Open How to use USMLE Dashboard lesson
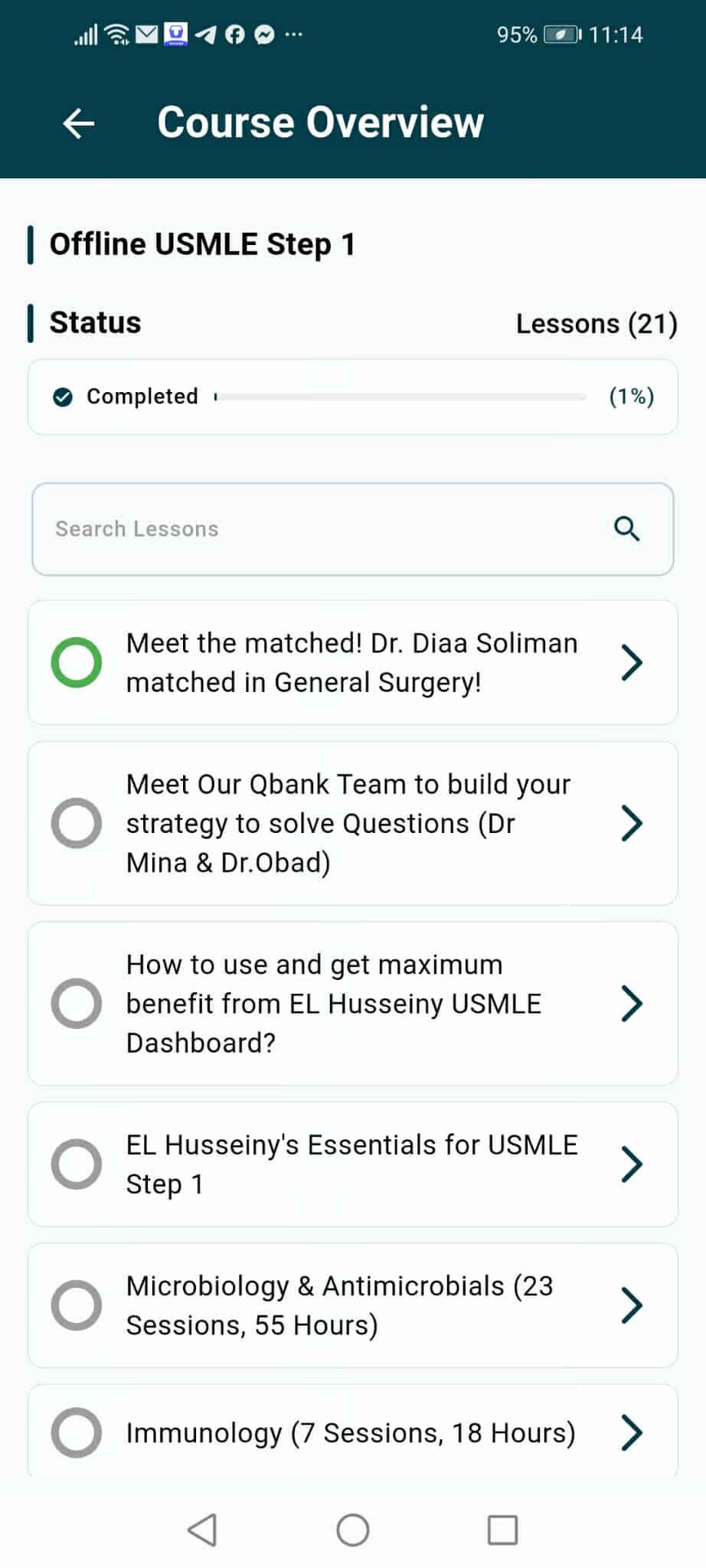 pyautogui.click(x=334, y=1004)
